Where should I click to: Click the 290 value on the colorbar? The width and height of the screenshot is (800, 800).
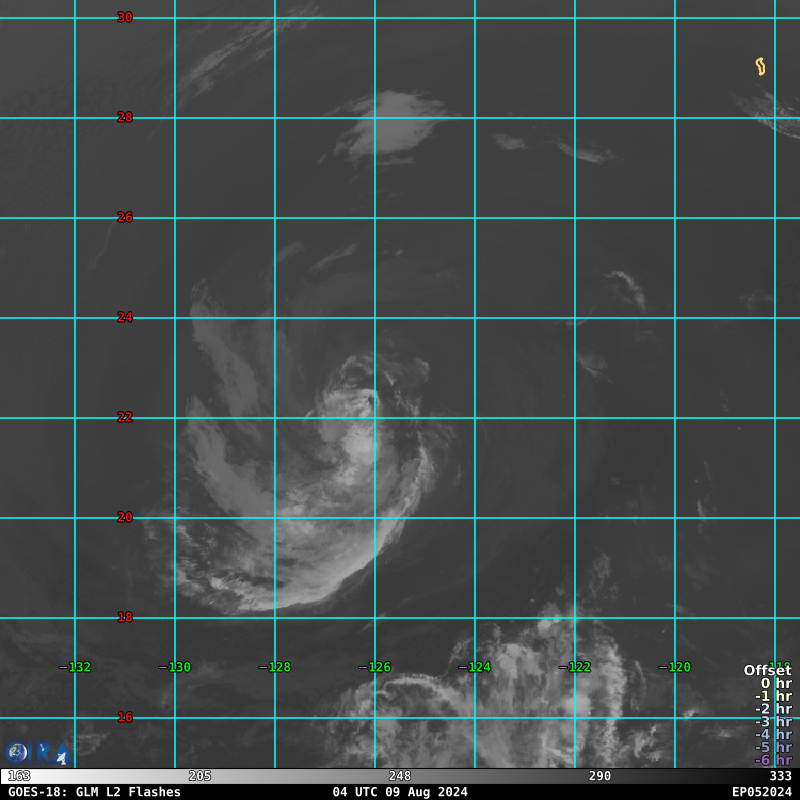pos(600,776)
